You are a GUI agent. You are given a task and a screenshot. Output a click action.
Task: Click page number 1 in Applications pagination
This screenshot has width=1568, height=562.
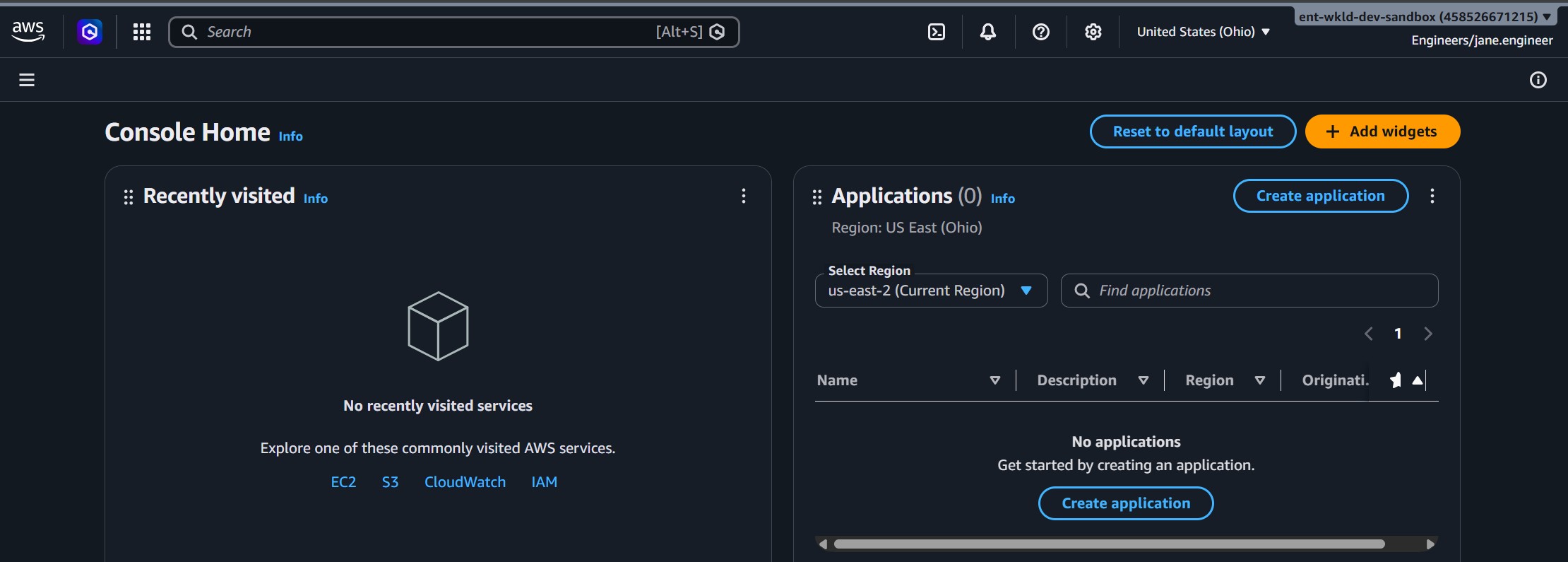click(1398, 334)
